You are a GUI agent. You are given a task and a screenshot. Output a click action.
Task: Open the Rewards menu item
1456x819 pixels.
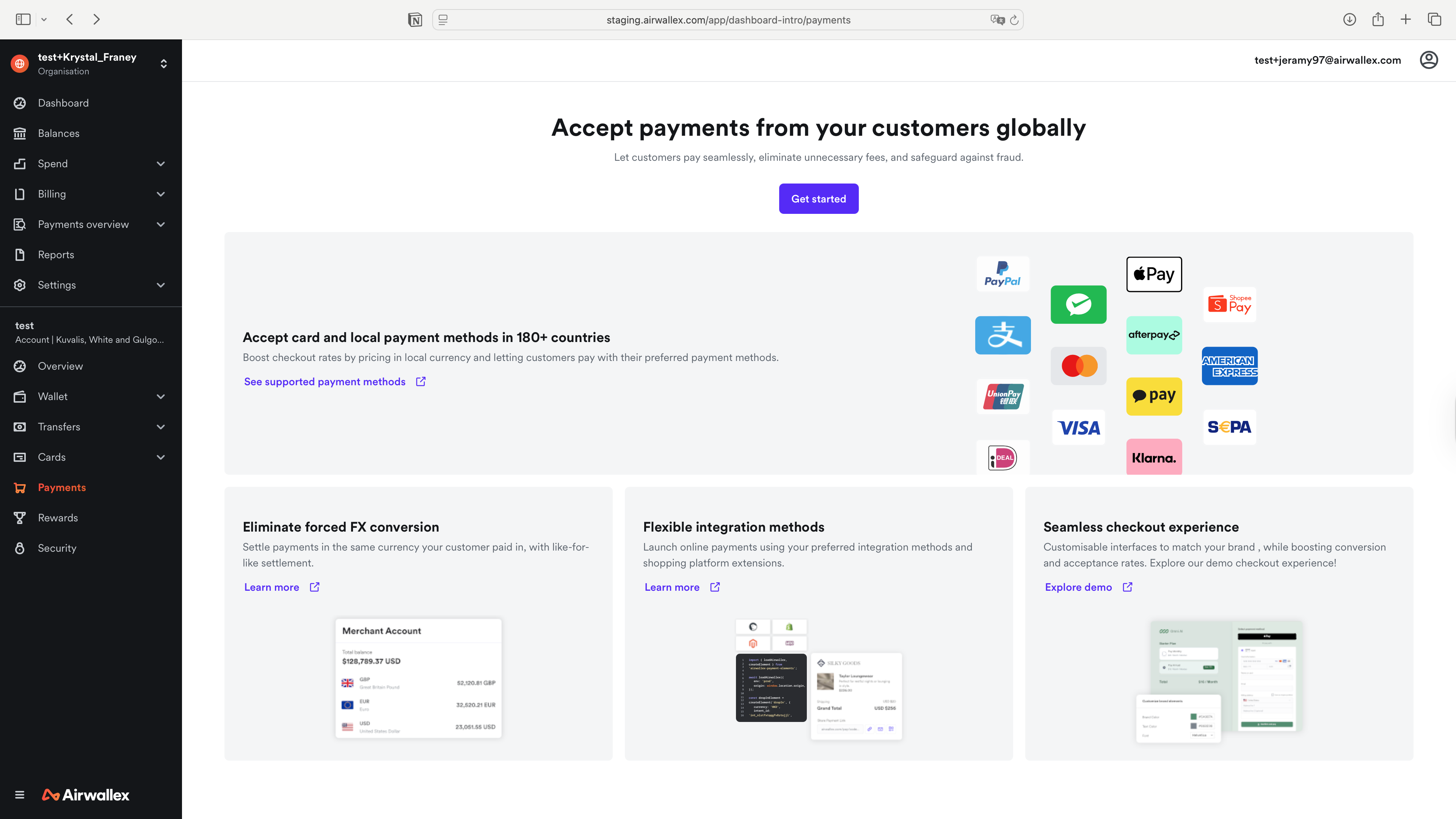[58, 518]
